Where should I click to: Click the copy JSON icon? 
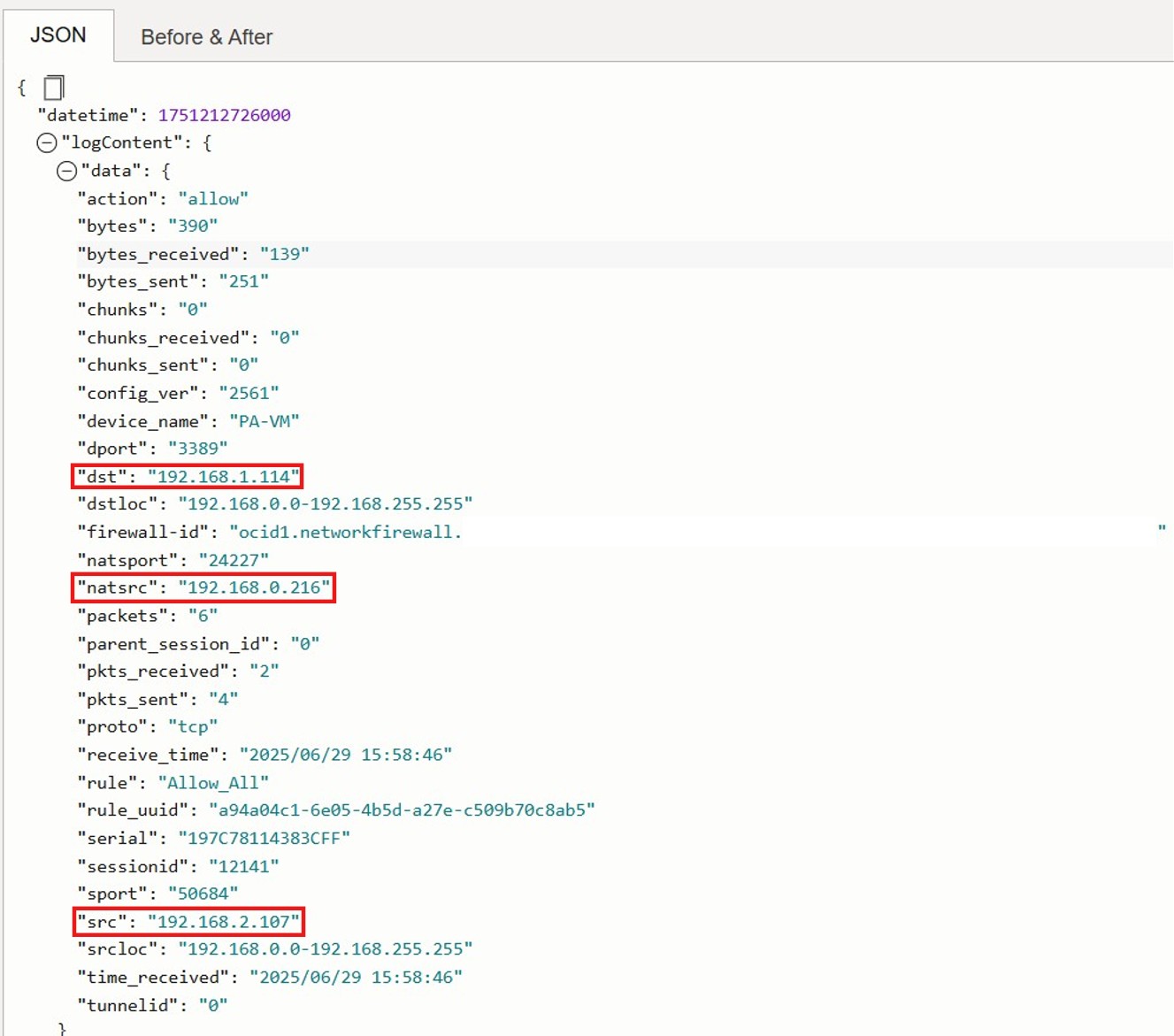54,88
